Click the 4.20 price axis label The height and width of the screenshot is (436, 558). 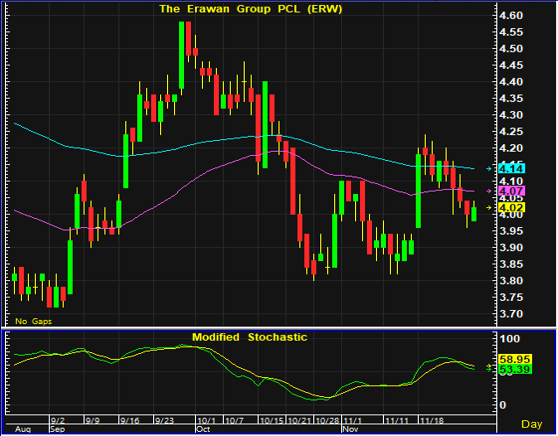click(x=511, y=148)
